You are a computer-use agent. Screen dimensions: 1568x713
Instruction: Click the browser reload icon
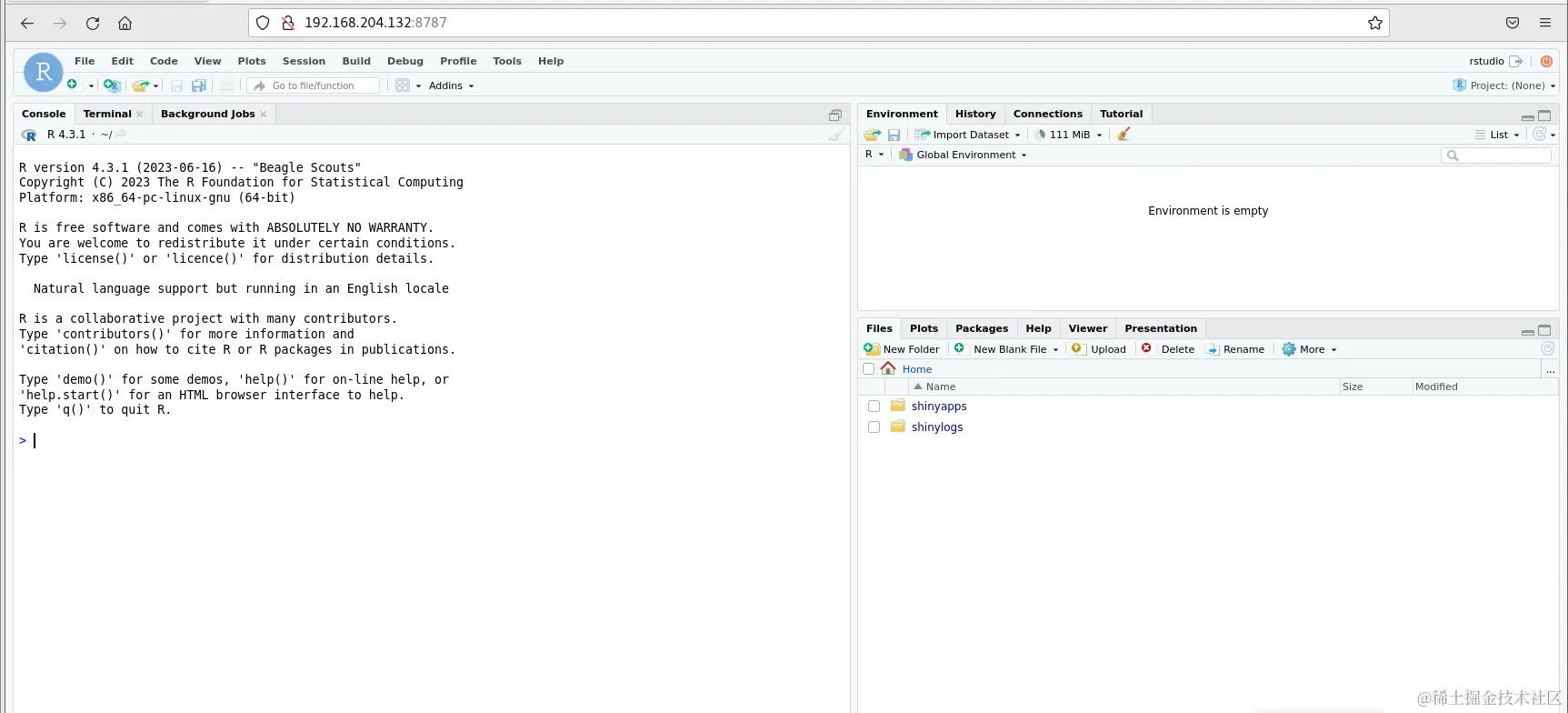(x=93, y=24)
